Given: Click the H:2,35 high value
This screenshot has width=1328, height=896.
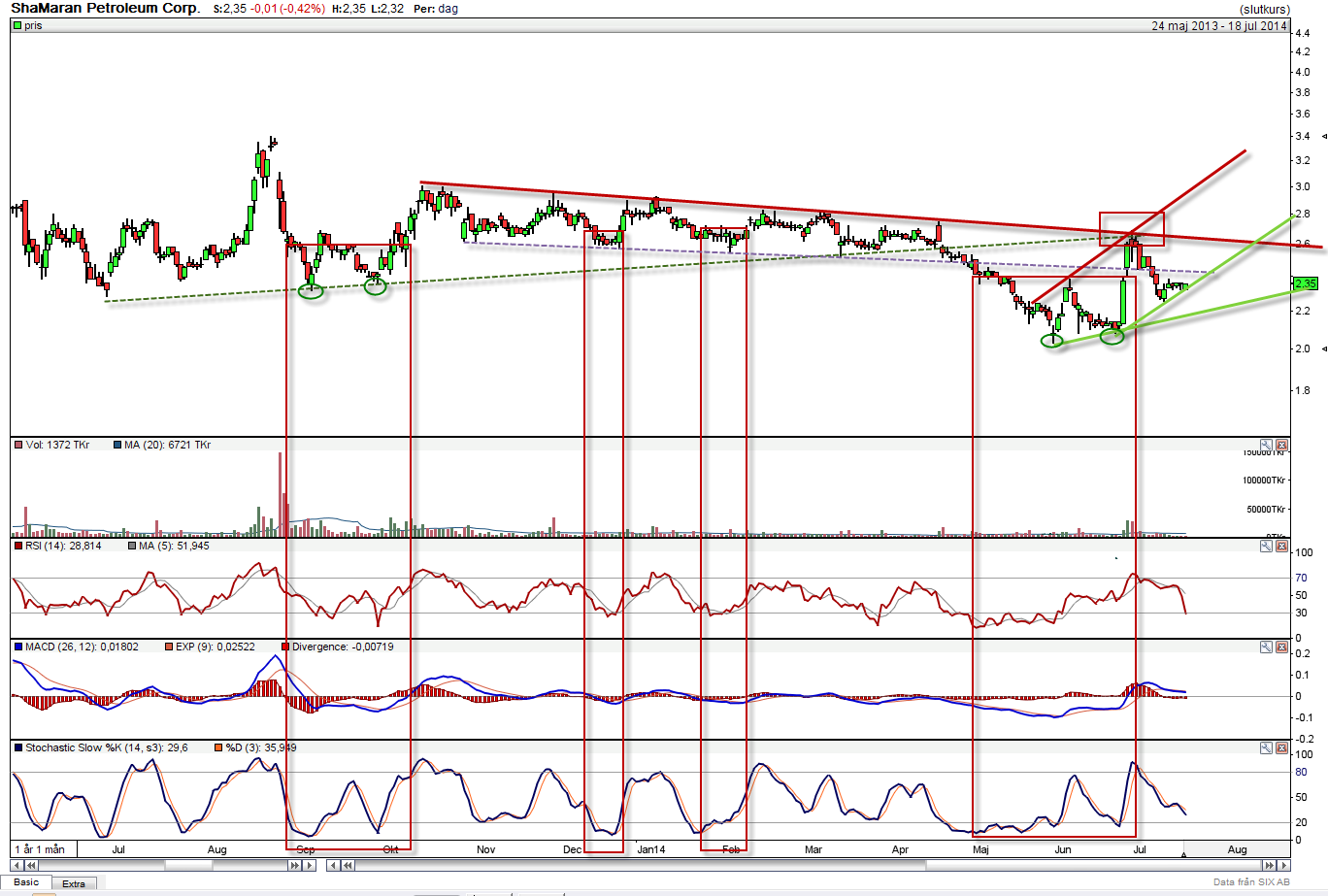Looking at the screenshot, I should pyautogui.click(x=349, y=9).
